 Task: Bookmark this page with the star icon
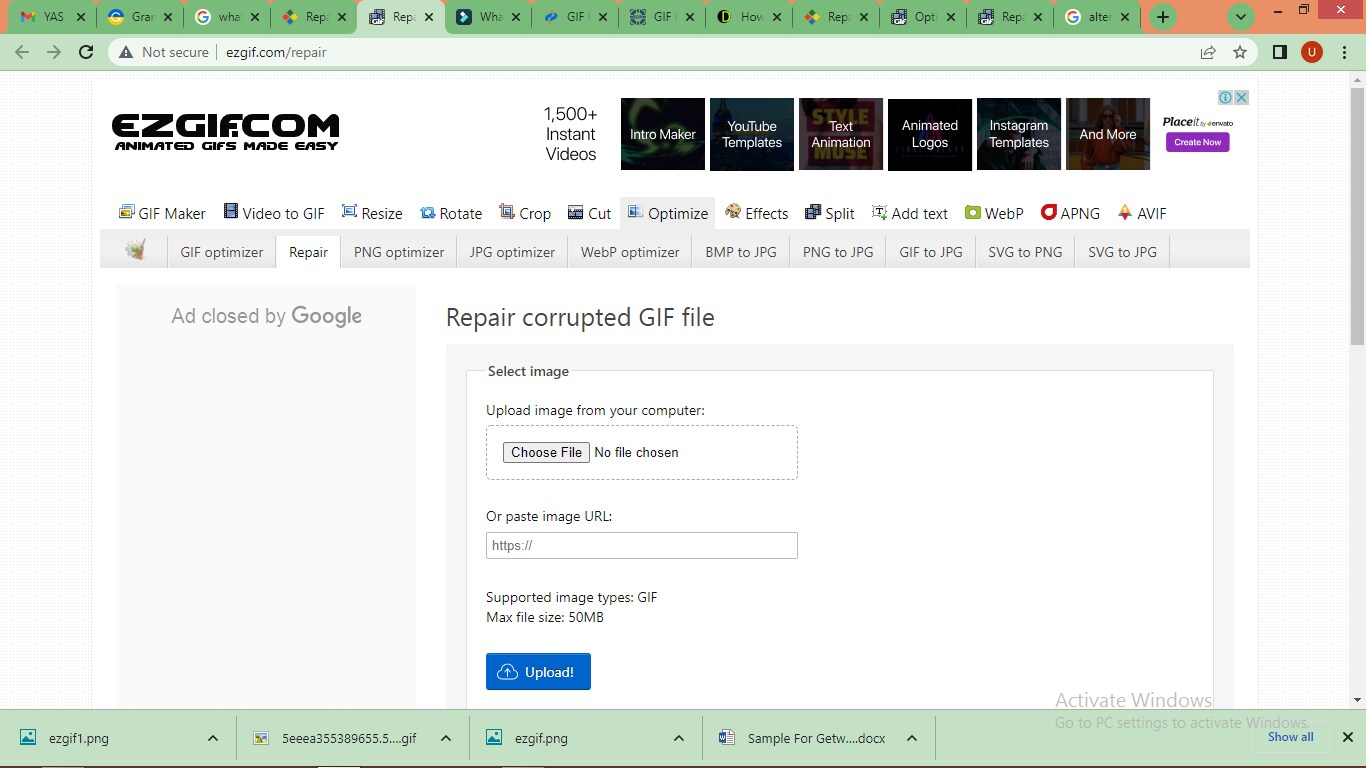(1240, 52)
